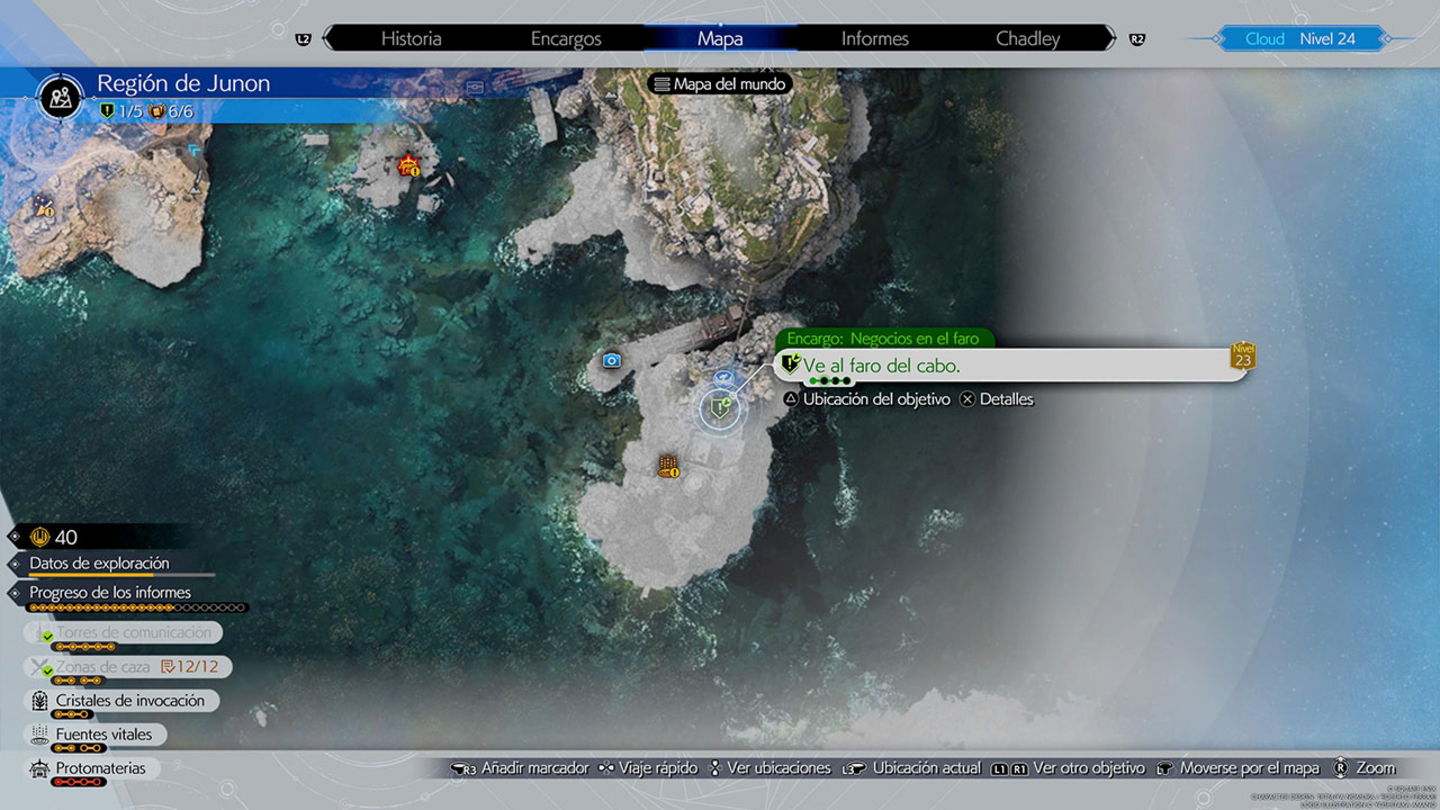Select the camera photo spot on the map
1440x810 pixels.
[612, 360]
